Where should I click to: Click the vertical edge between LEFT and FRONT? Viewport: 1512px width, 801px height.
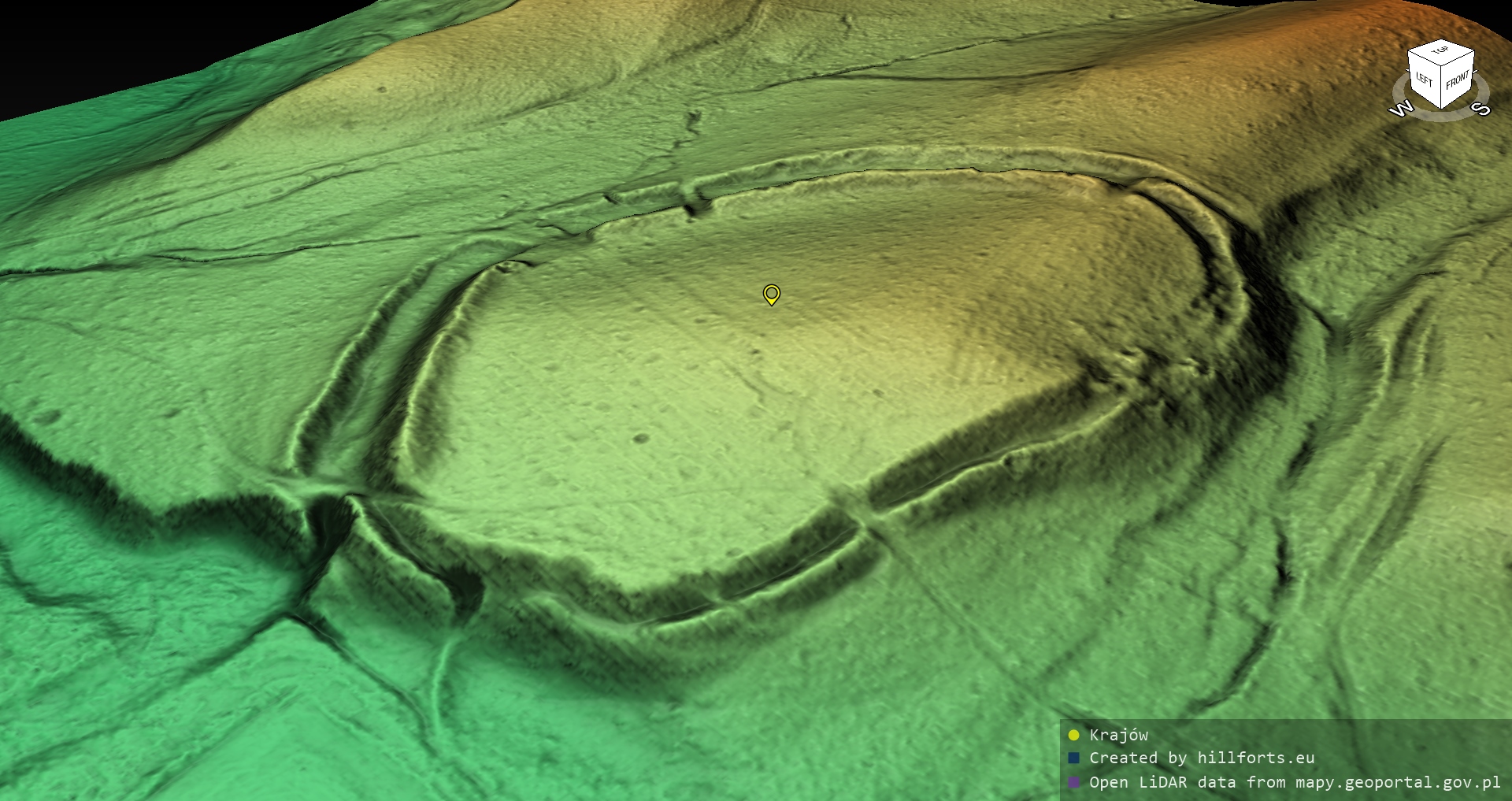(1442, 87)
